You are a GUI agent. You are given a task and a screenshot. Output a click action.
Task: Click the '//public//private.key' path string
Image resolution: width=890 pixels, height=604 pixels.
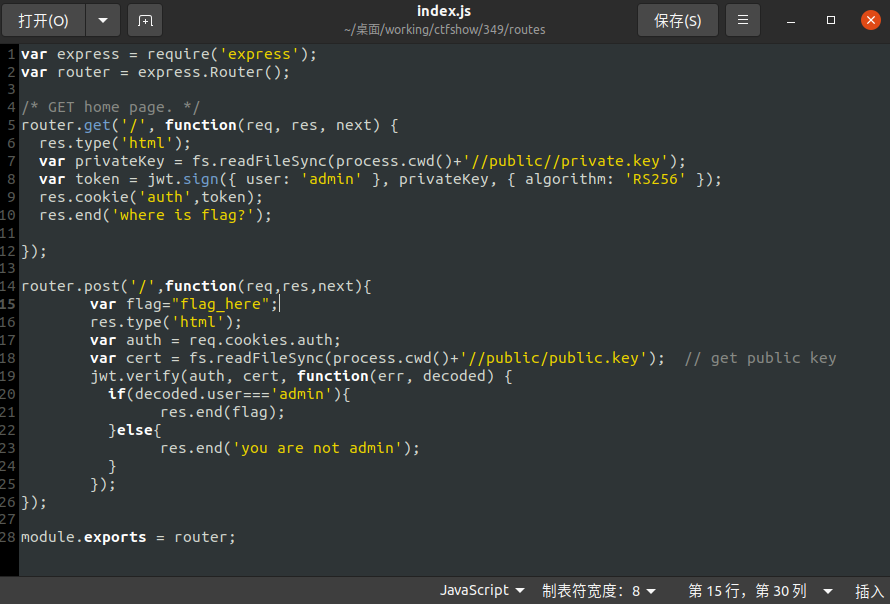pos(566,161)
